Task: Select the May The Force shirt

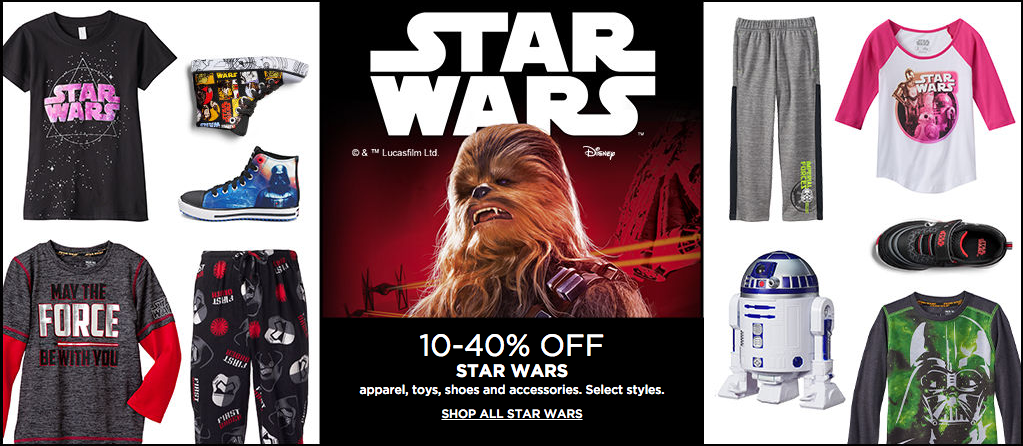Action: point(91,340)
